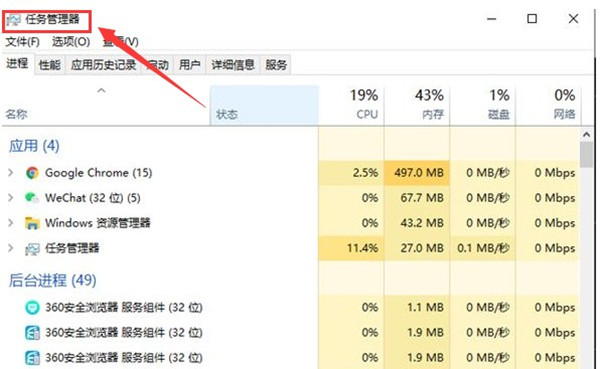
Task: Click the WeChat app icon
Action: 32,198
